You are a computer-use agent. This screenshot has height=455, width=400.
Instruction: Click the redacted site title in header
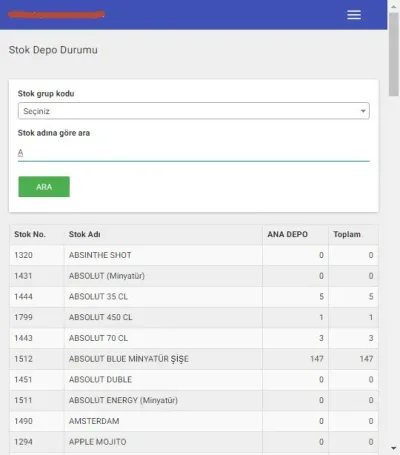[x=56, y=15]
